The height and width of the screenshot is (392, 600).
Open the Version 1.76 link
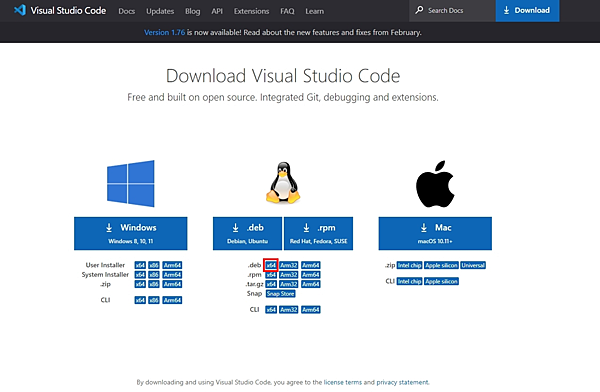point(164,33)
